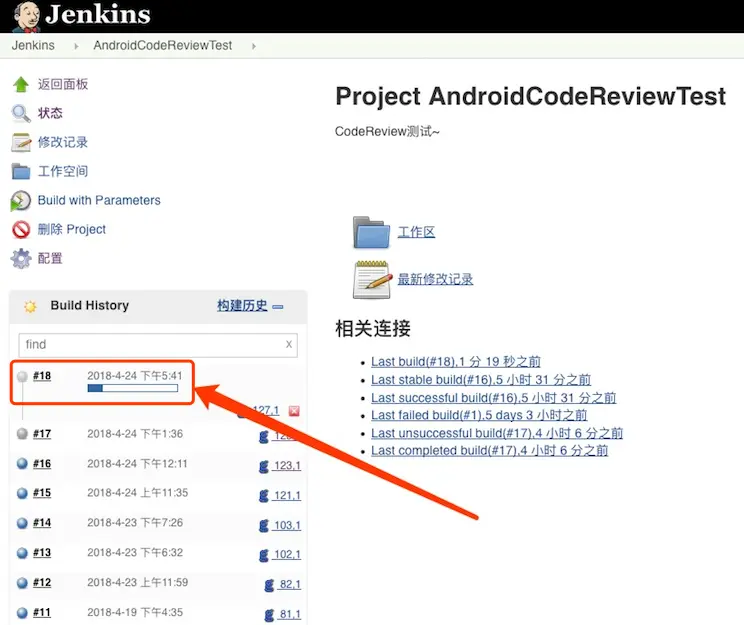Open 工作空间 in the sidebar
The height and width of the screenshot is (625, 744).
click(63, 171)
